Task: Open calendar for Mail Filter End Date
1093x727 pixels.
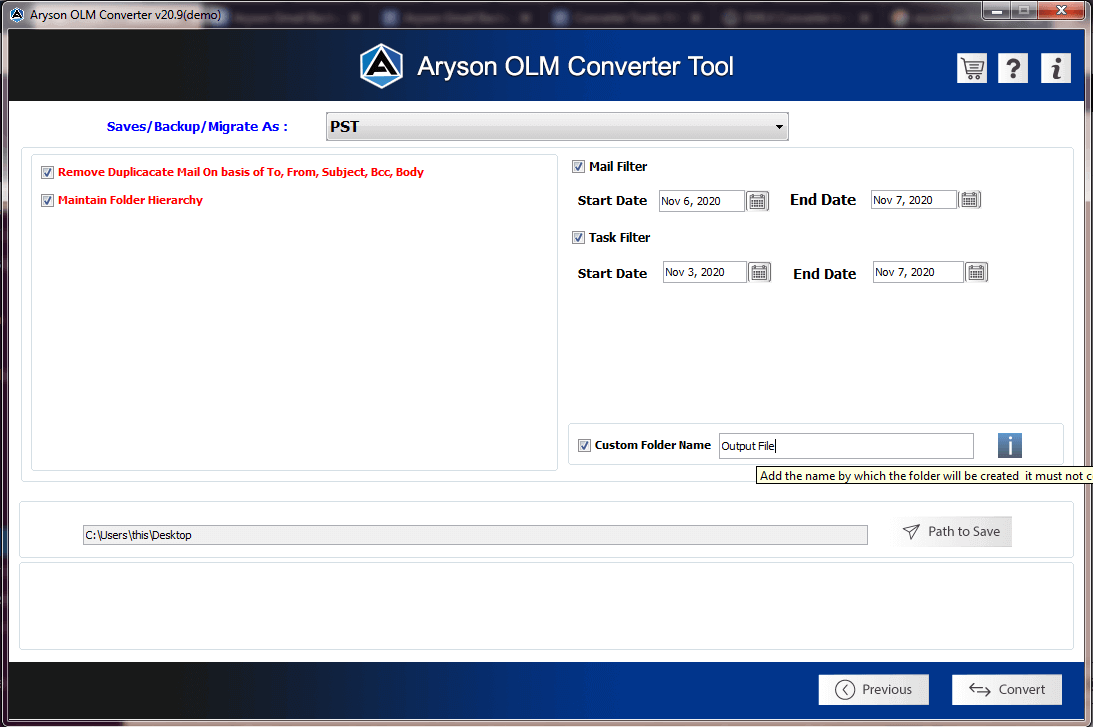Action: click(x=970, y=200)
